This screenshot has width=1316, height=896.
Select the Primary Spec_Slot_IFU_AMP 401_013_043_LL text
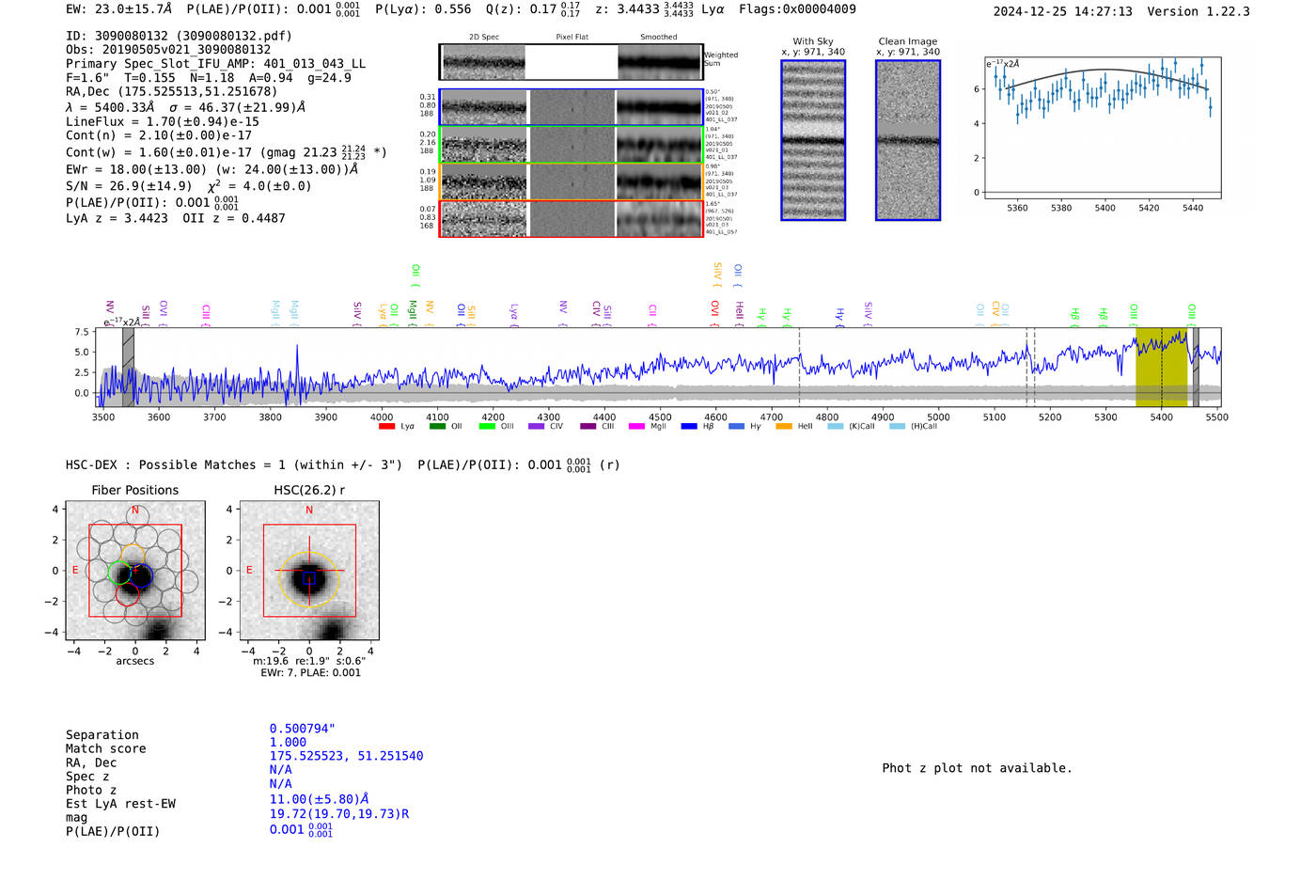point(215,64)
